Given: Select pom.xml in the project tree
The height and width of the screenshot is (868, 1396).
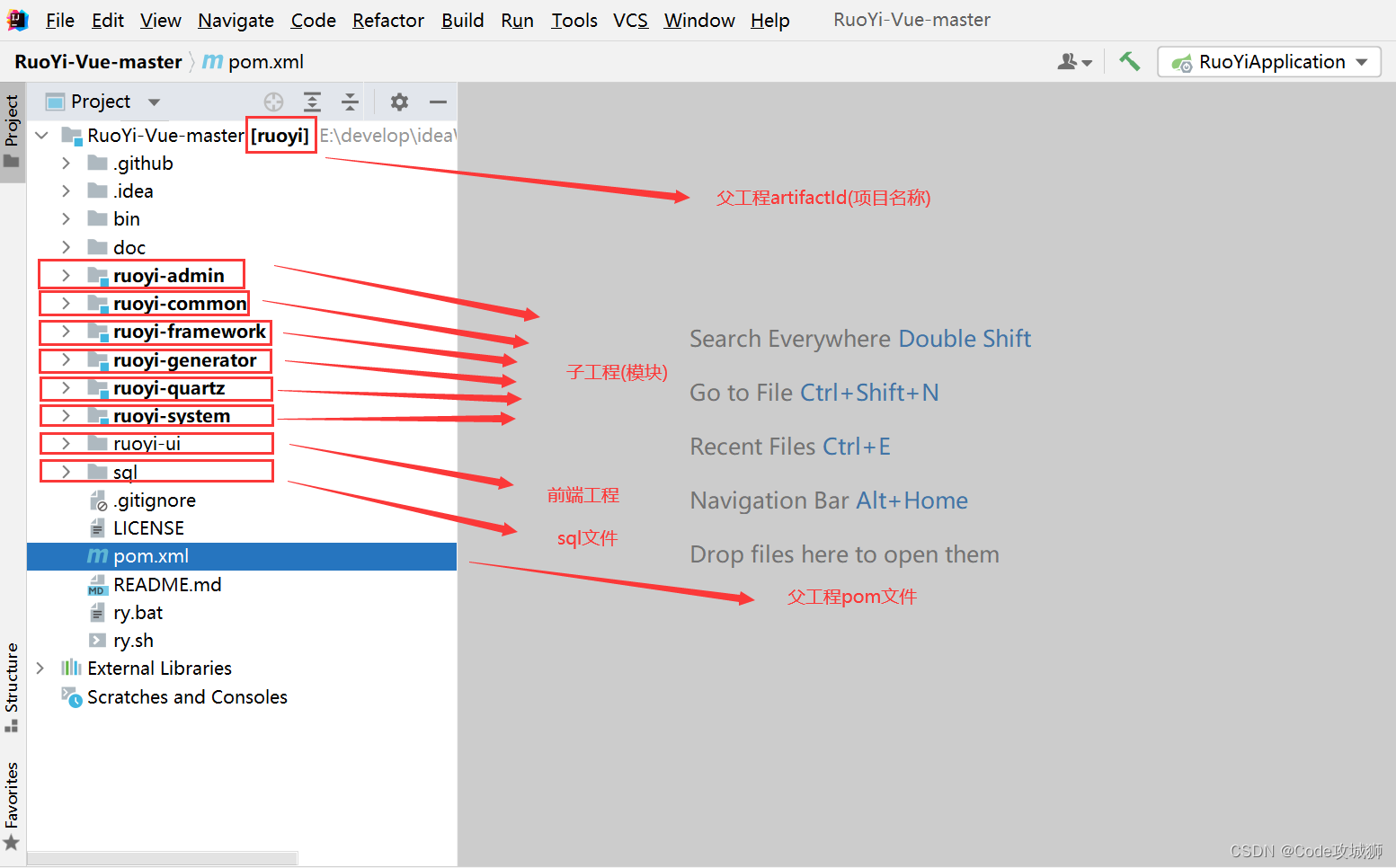Looking at the screenshot, I should pos(242,556).
